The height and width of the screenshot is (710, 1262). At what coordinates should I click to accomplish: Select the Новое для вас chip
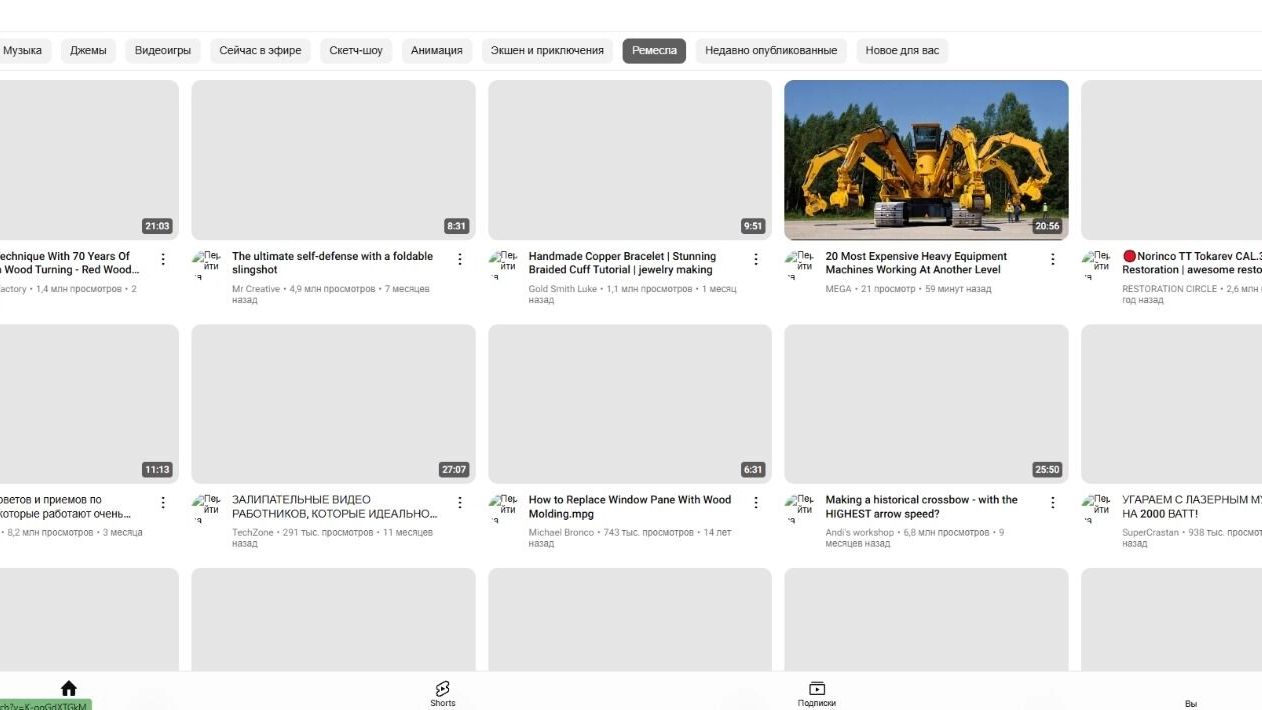[902, 50]
